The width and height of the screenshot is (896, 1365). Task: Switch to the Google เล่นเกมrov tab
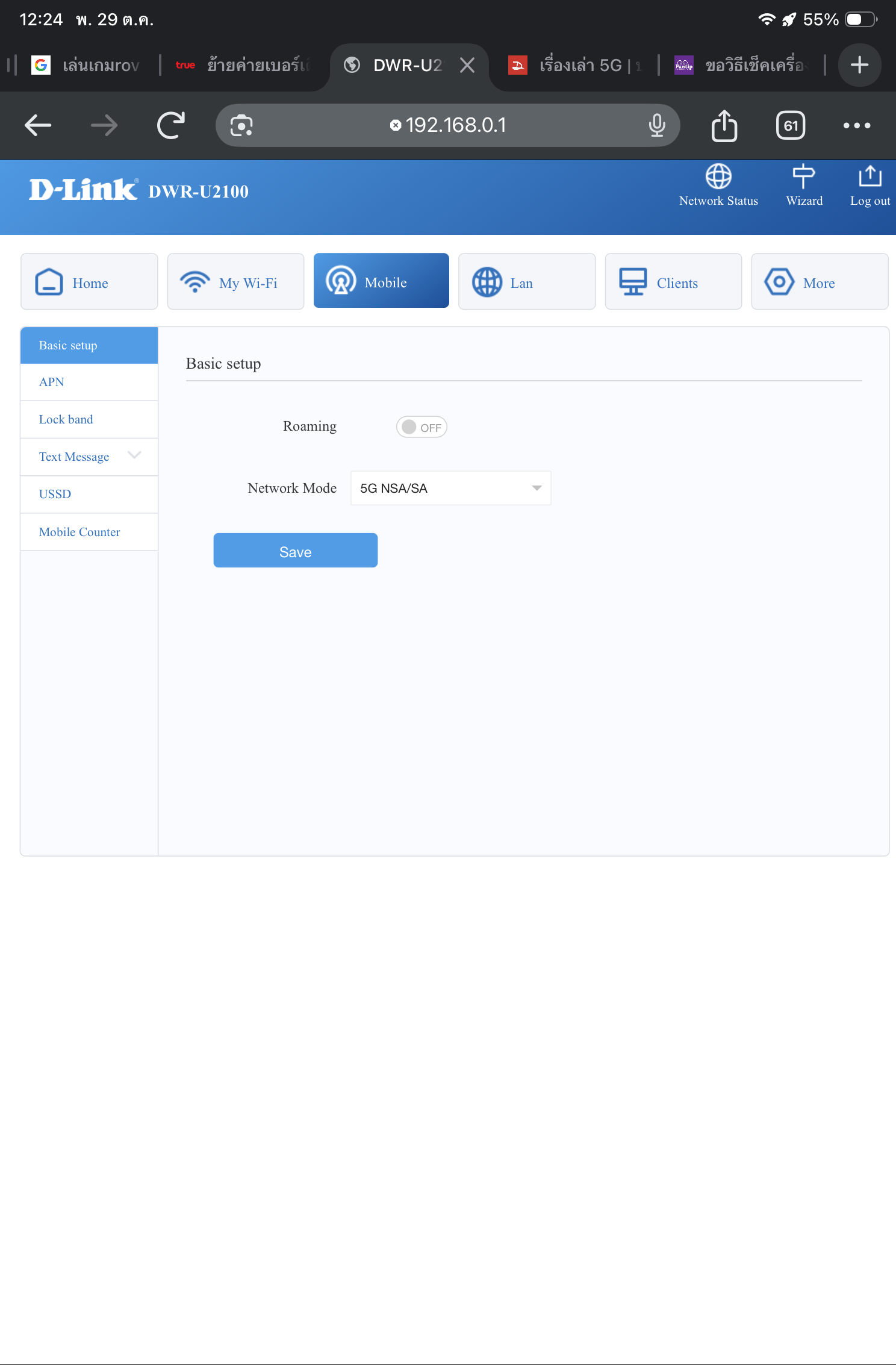point(86,65)
